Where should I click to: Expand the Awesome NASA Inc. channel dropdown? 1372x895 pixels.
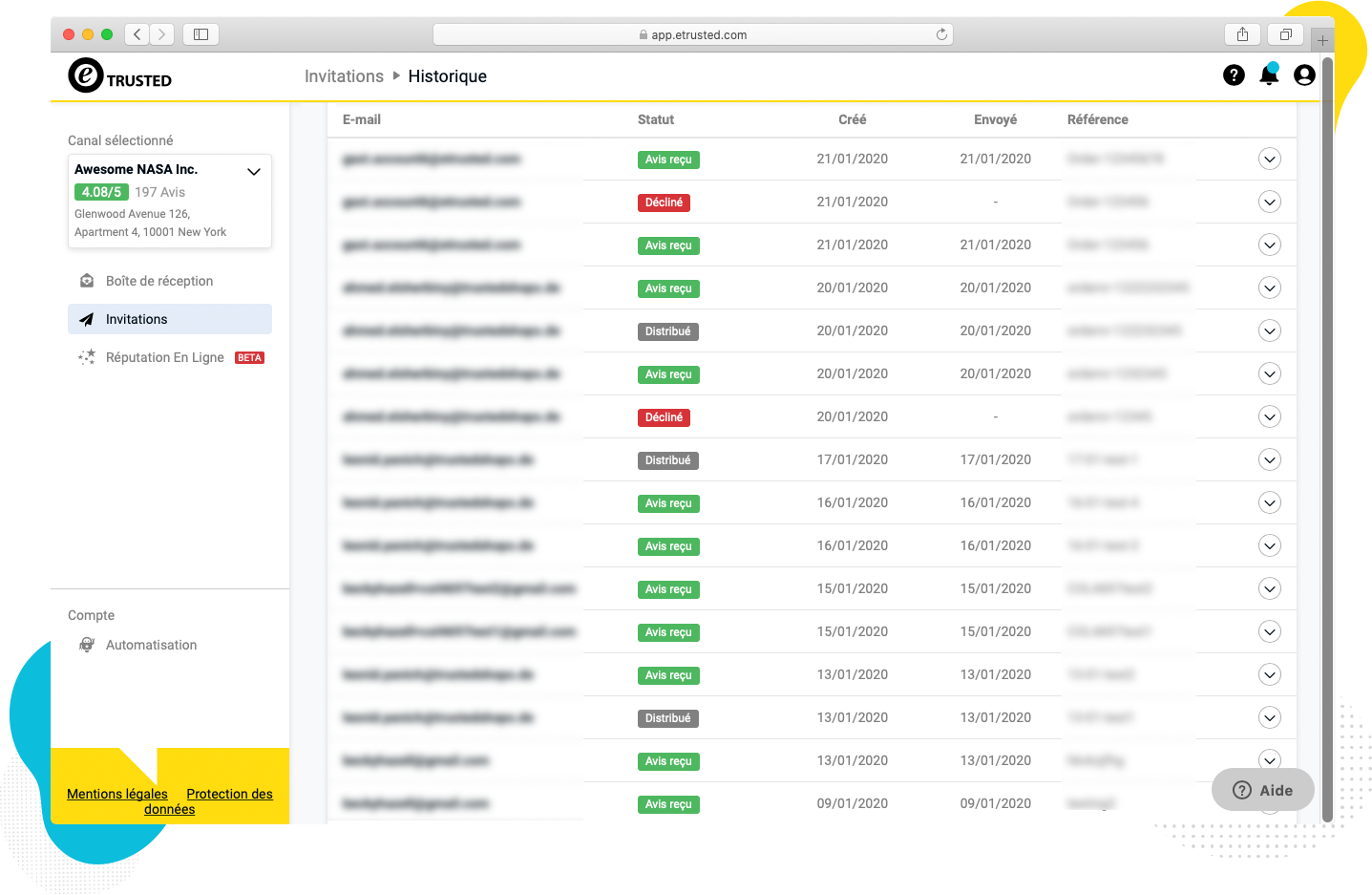254,172
